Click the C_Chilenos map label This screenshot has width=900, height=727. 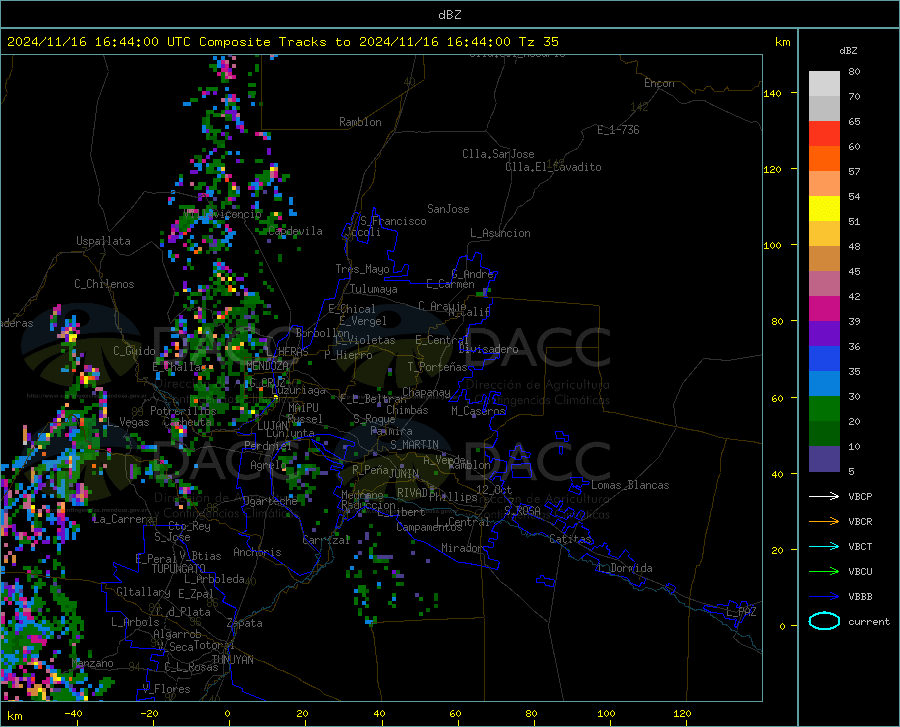pyautogui.click(x=104, y=284)
